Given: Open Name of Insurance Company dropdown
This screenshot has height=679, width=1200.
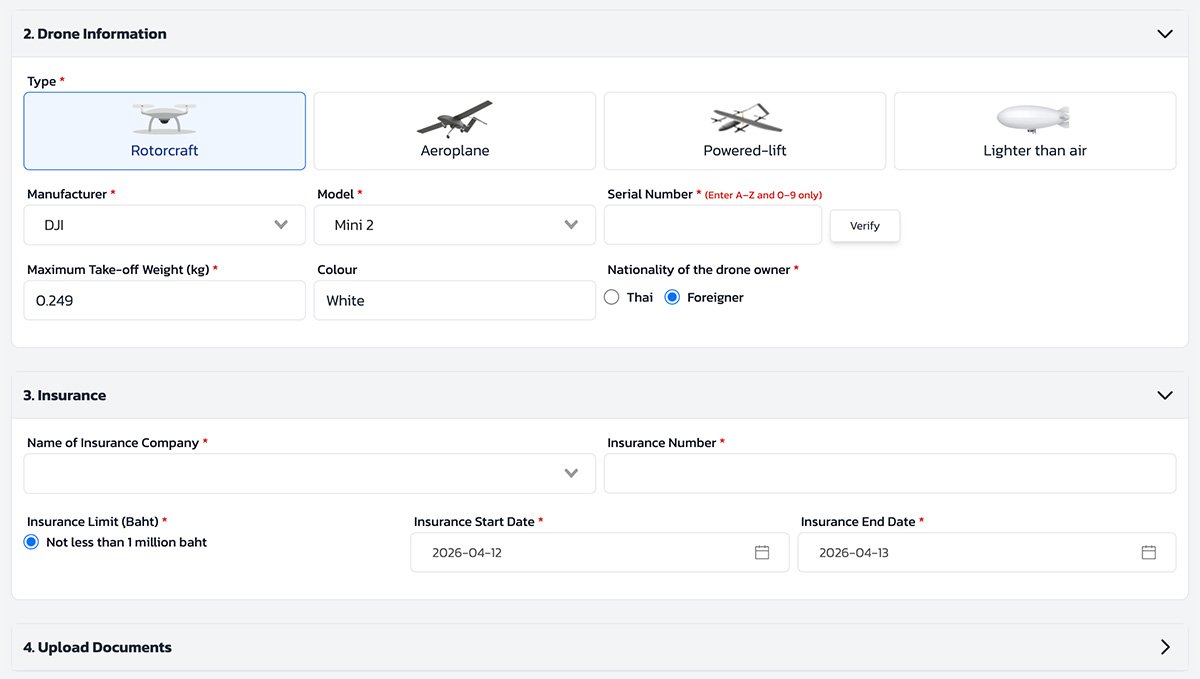Looking at the screenshot, I should (x=309, y=473).
